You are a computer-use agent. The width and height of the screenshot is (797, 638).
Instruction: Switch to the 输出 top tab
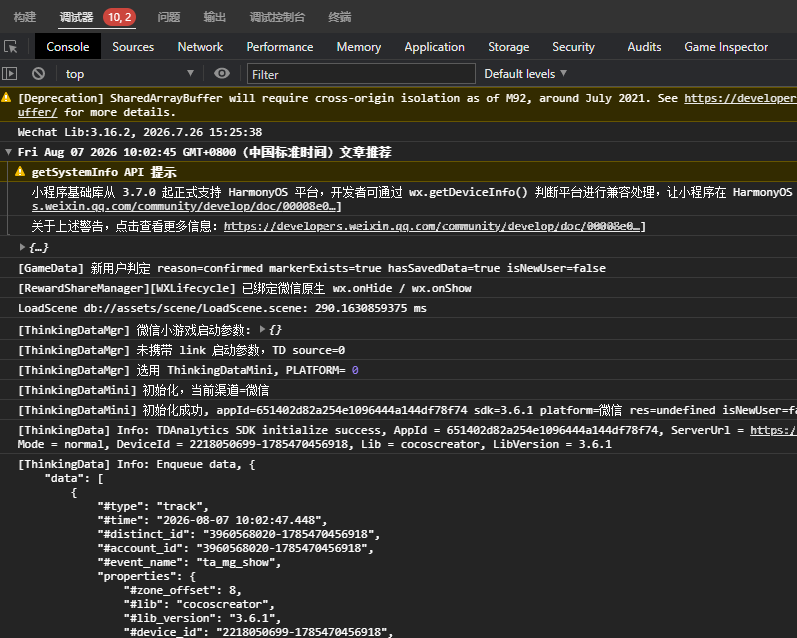[214, 17]
